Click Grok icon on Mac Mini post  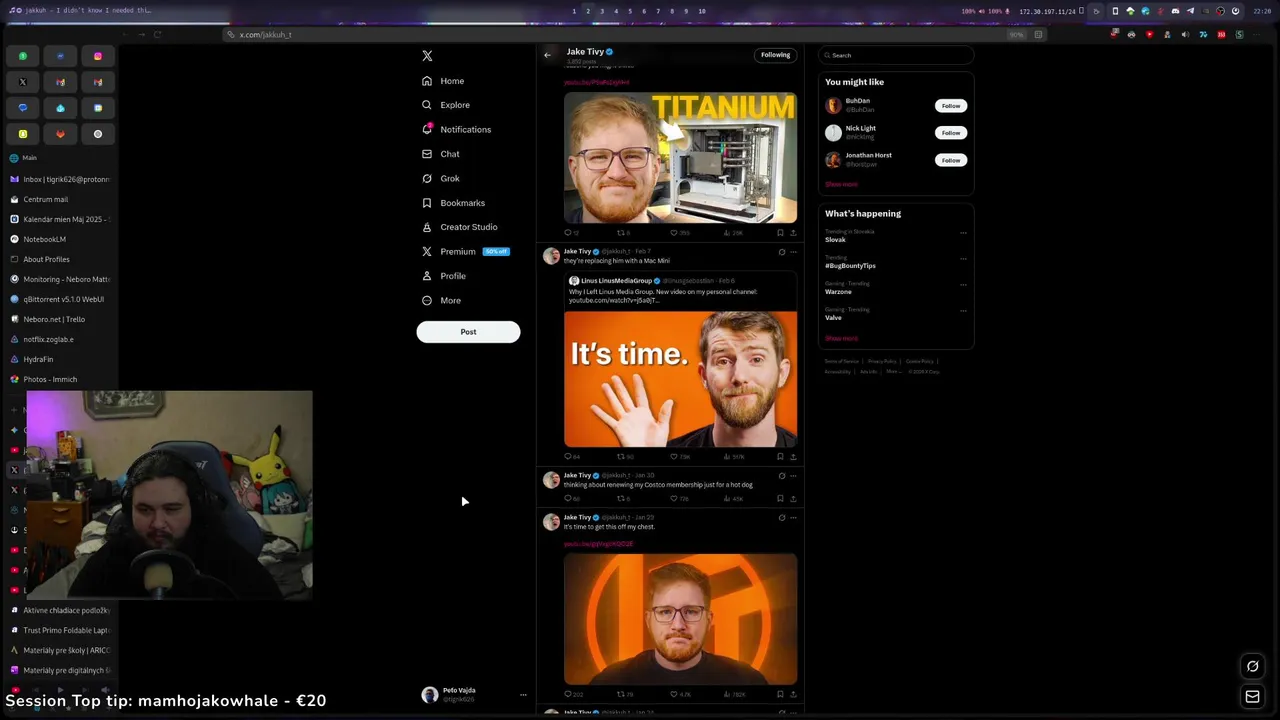point(782,252)
